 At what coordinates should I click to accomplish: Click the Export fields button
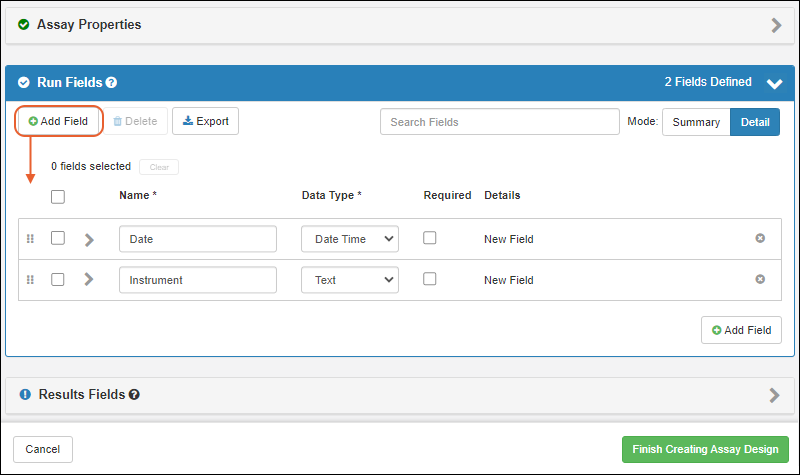[x=205, y=122]
